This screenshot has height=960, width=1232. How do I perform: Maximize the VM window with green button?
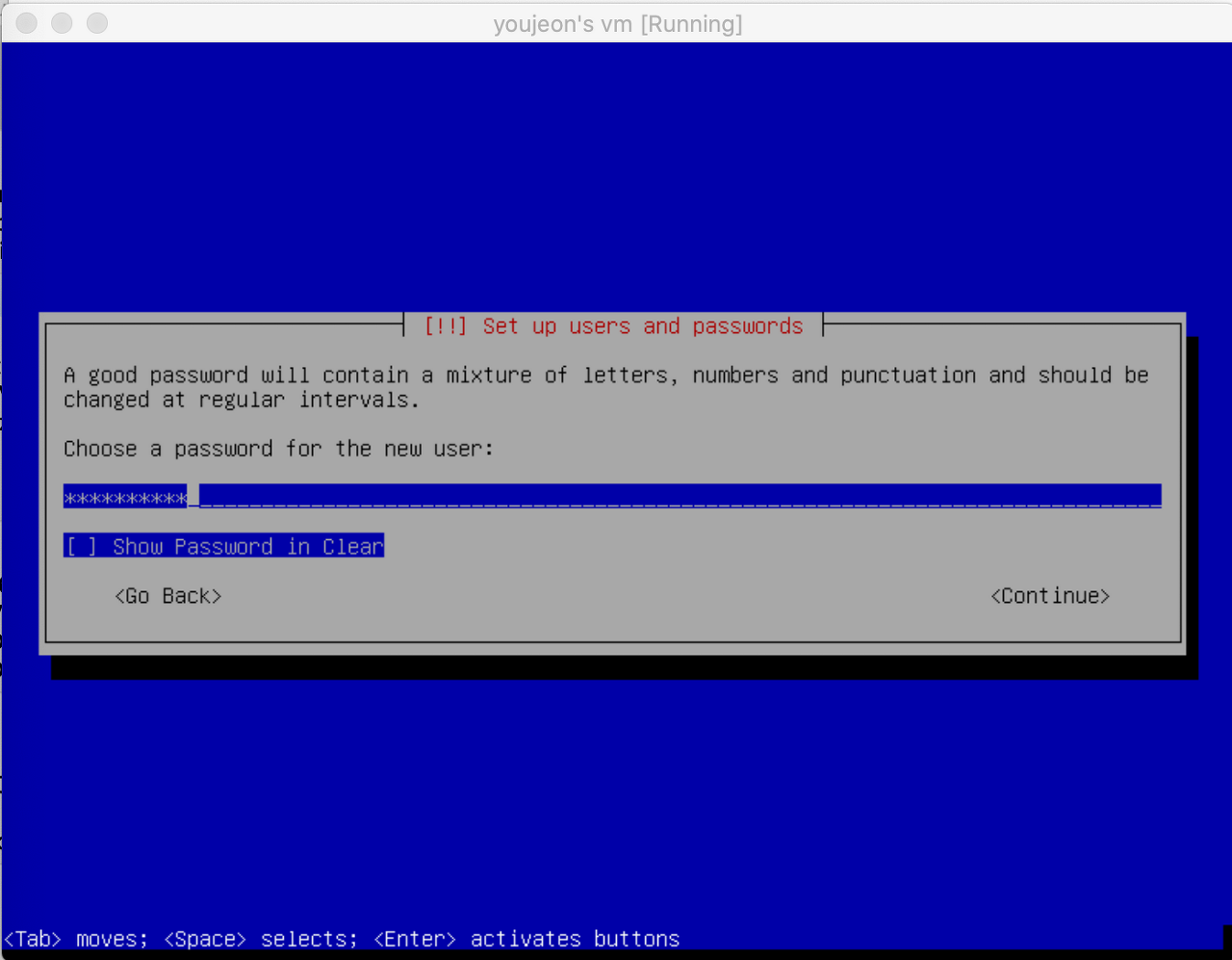[x=97, y=23]
